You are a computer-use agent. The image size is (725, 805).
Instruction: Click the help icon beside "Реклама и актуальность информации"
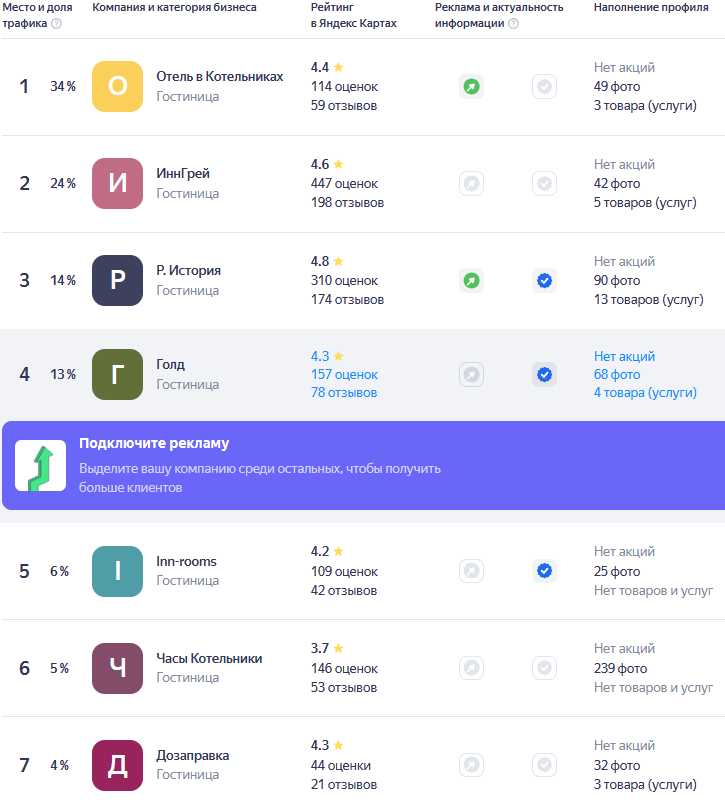513,23
